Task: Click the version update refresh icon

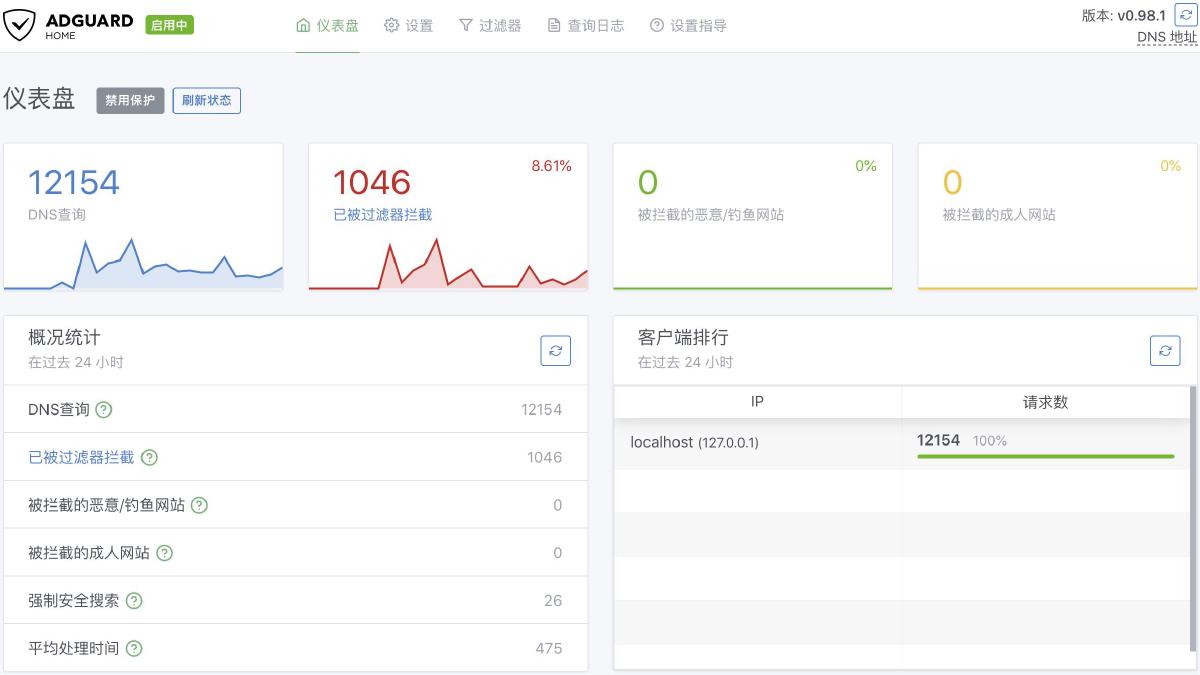Action: (x=1186, y=15)
